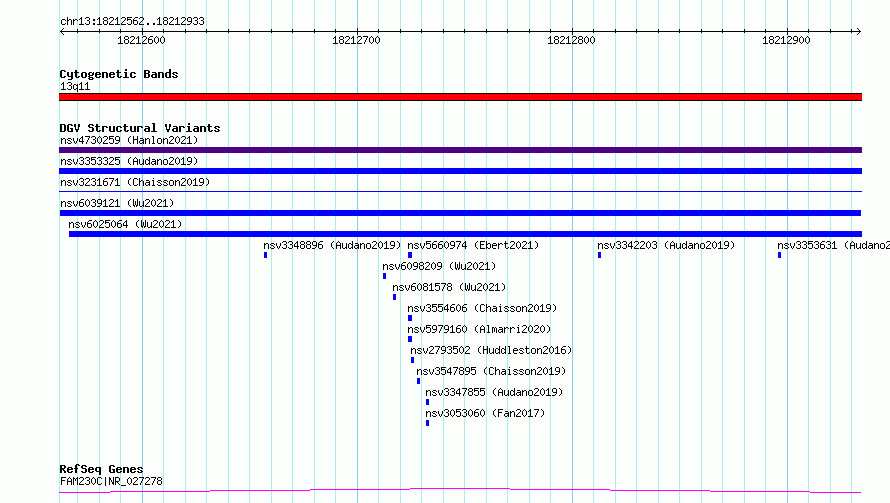Open nsv2793502 (Huddleston2016) label
This screenshot has width=890, height=503.
tap(491, 350)
